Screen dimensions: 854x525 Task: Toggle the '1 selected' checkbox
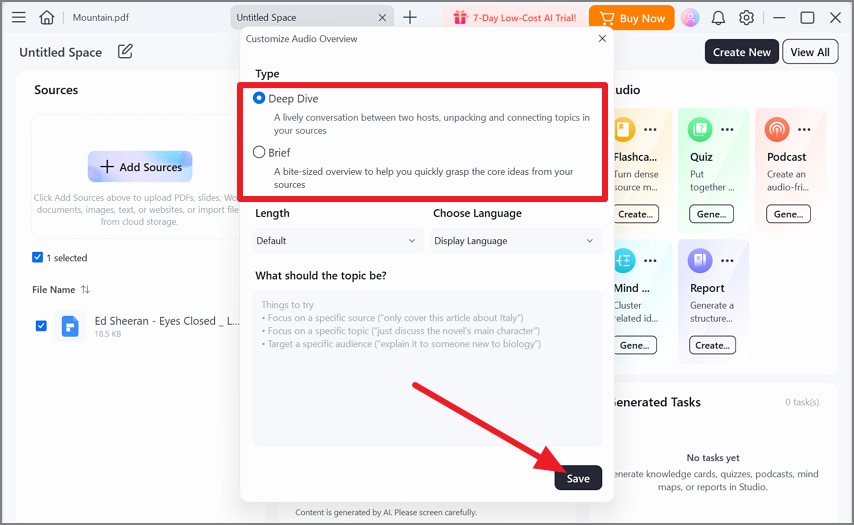[38, 257]
